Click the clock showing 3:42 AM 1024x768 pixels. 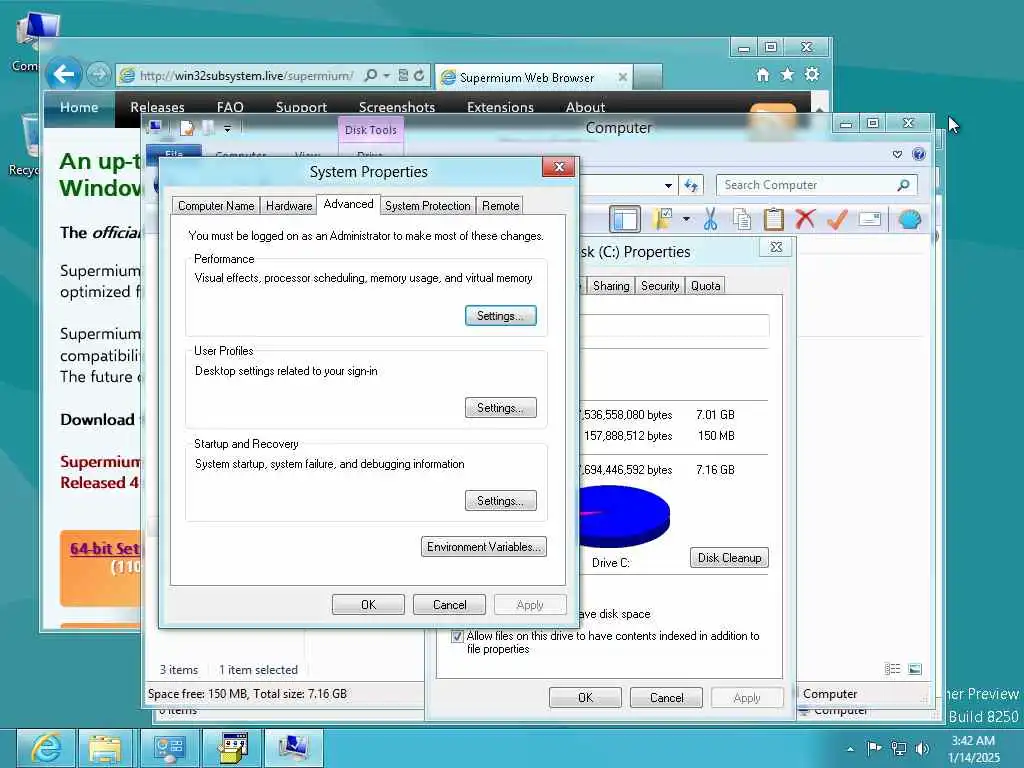coord(973,741)
